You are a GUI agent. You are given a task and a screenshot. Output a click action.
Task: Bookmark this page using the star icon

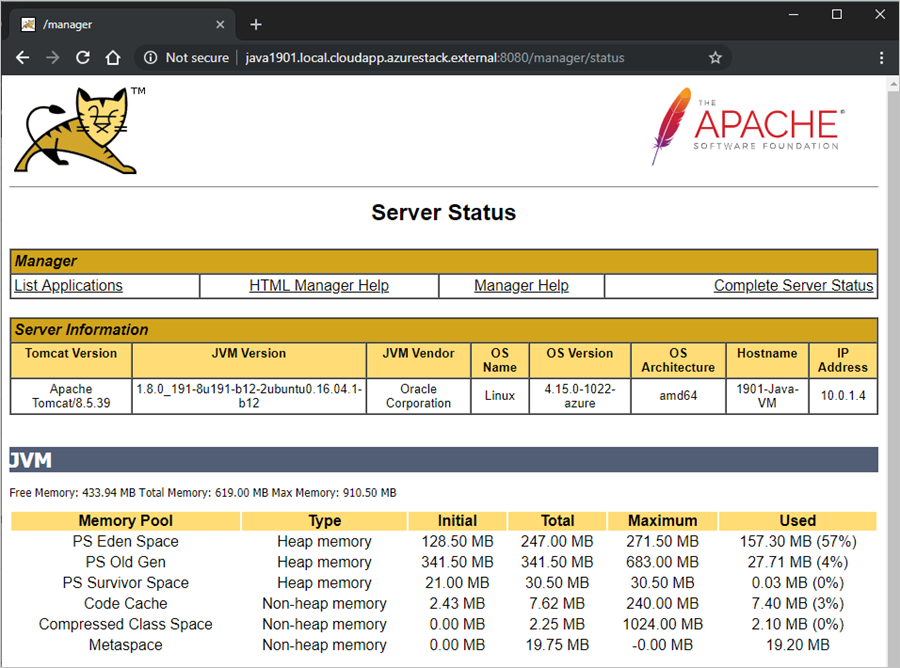715,58
